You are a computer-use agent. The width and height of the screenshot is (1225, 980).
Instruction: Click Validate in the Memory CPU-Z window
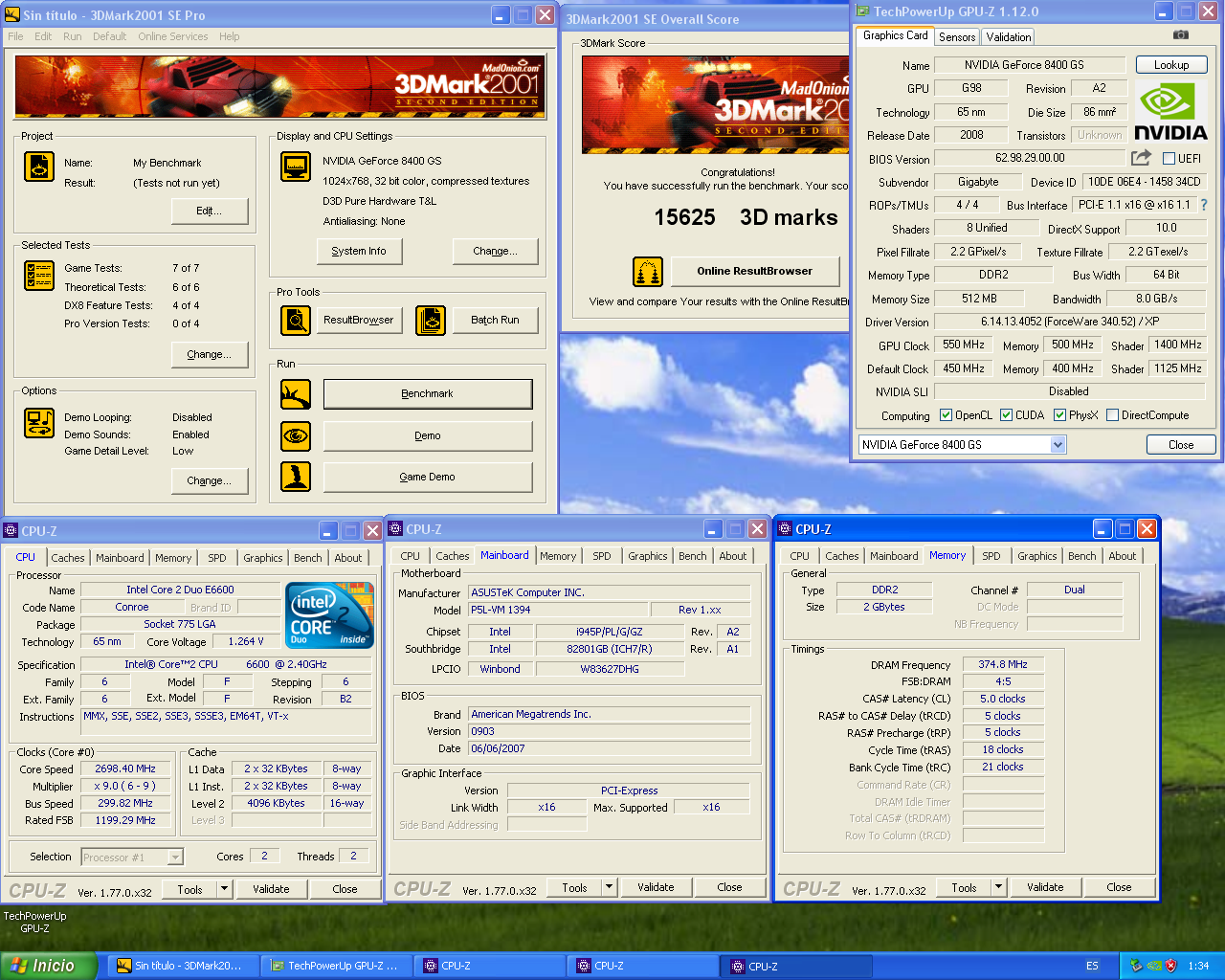pos(1045,887)
